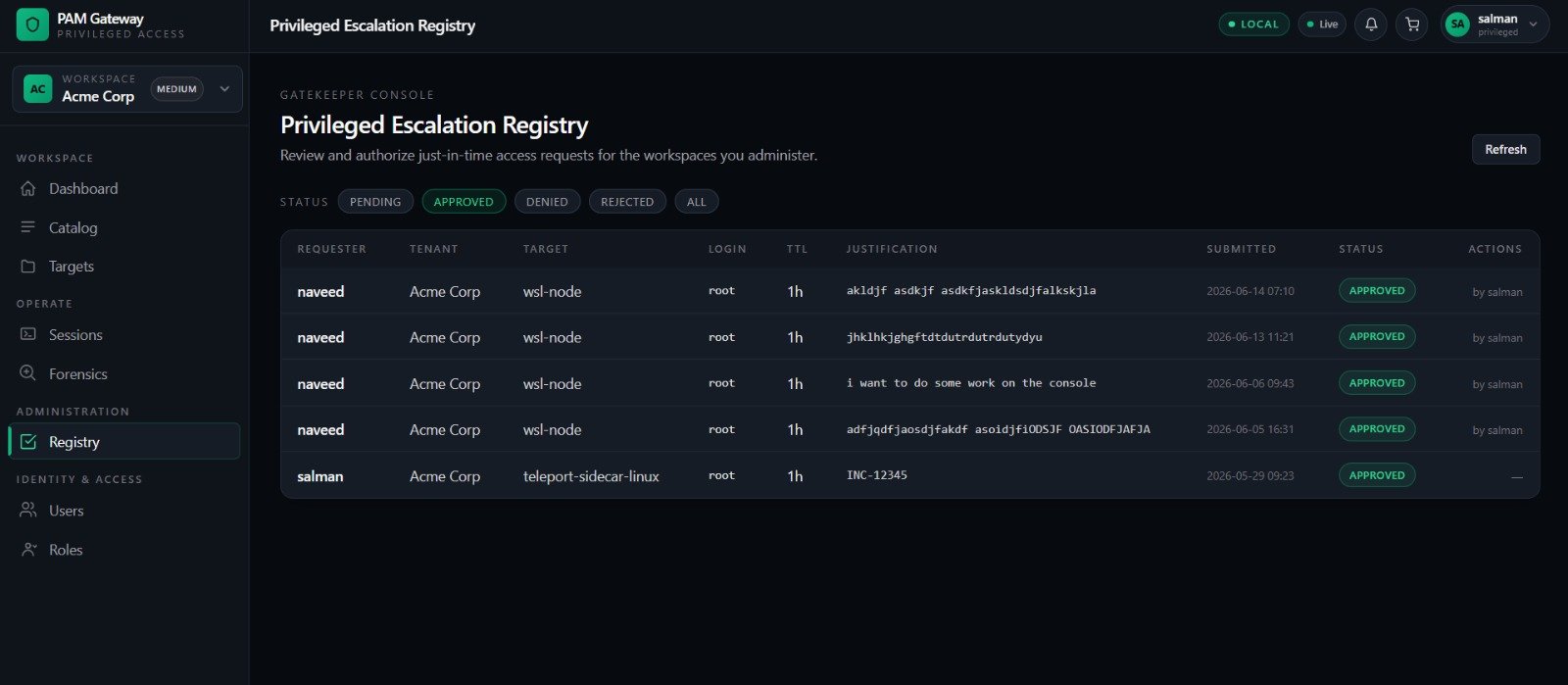
Task: Open the Targets section
Action: click(123, 267)
